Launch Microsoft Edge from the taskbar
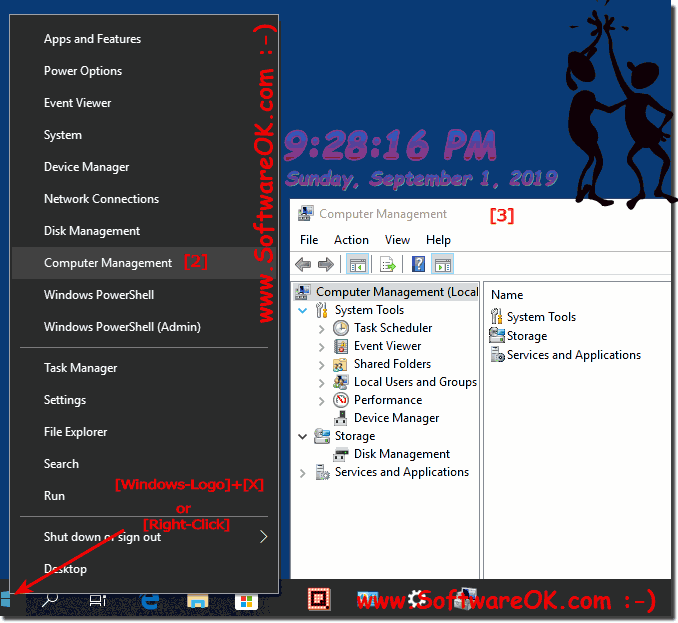The image size is (678, 623). point(150,601)
